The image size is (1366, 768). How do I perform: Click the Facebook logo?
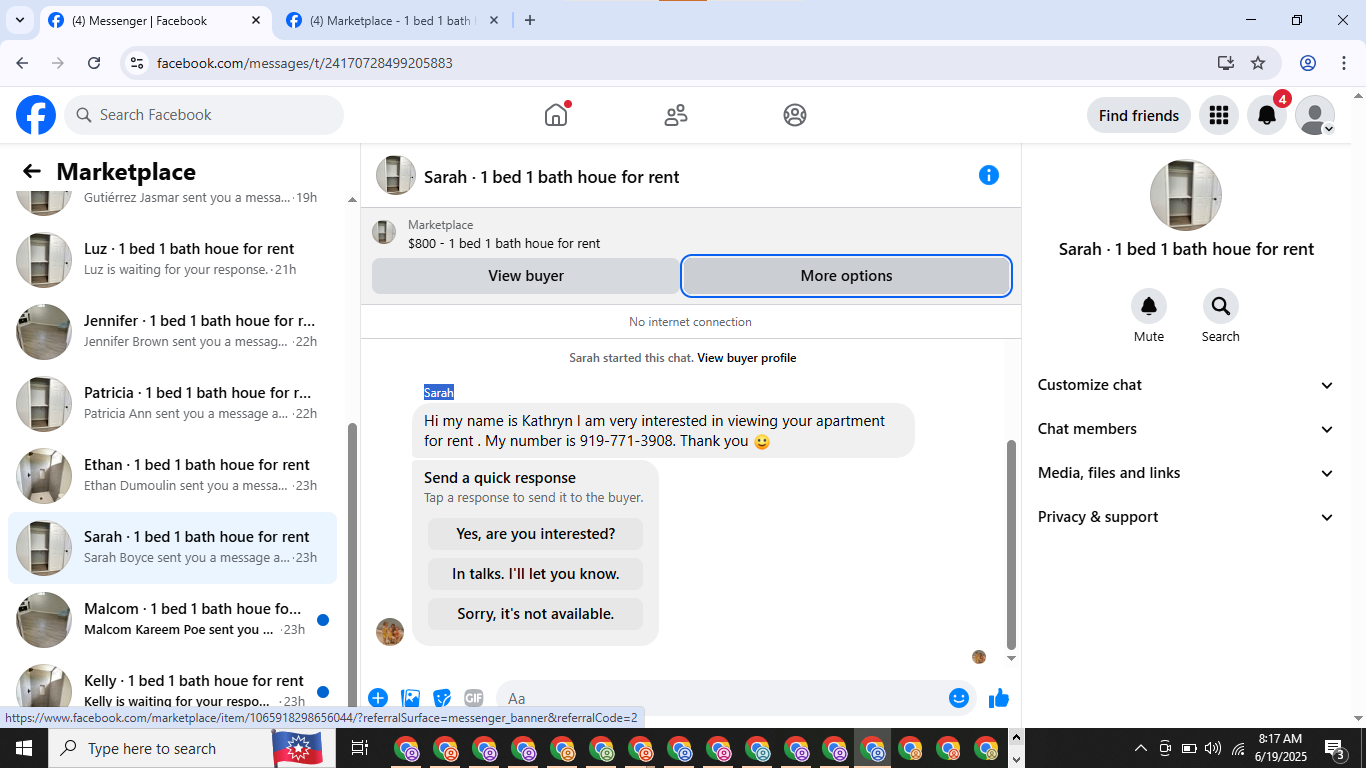[x=36, y=115]
